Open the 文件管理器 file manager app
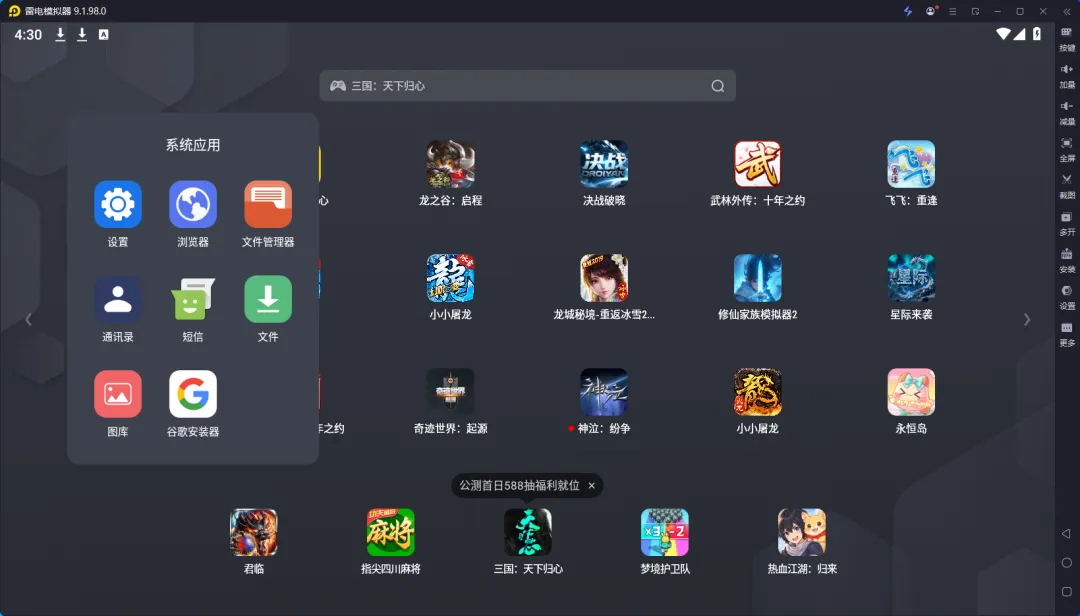 pos(268,205)
